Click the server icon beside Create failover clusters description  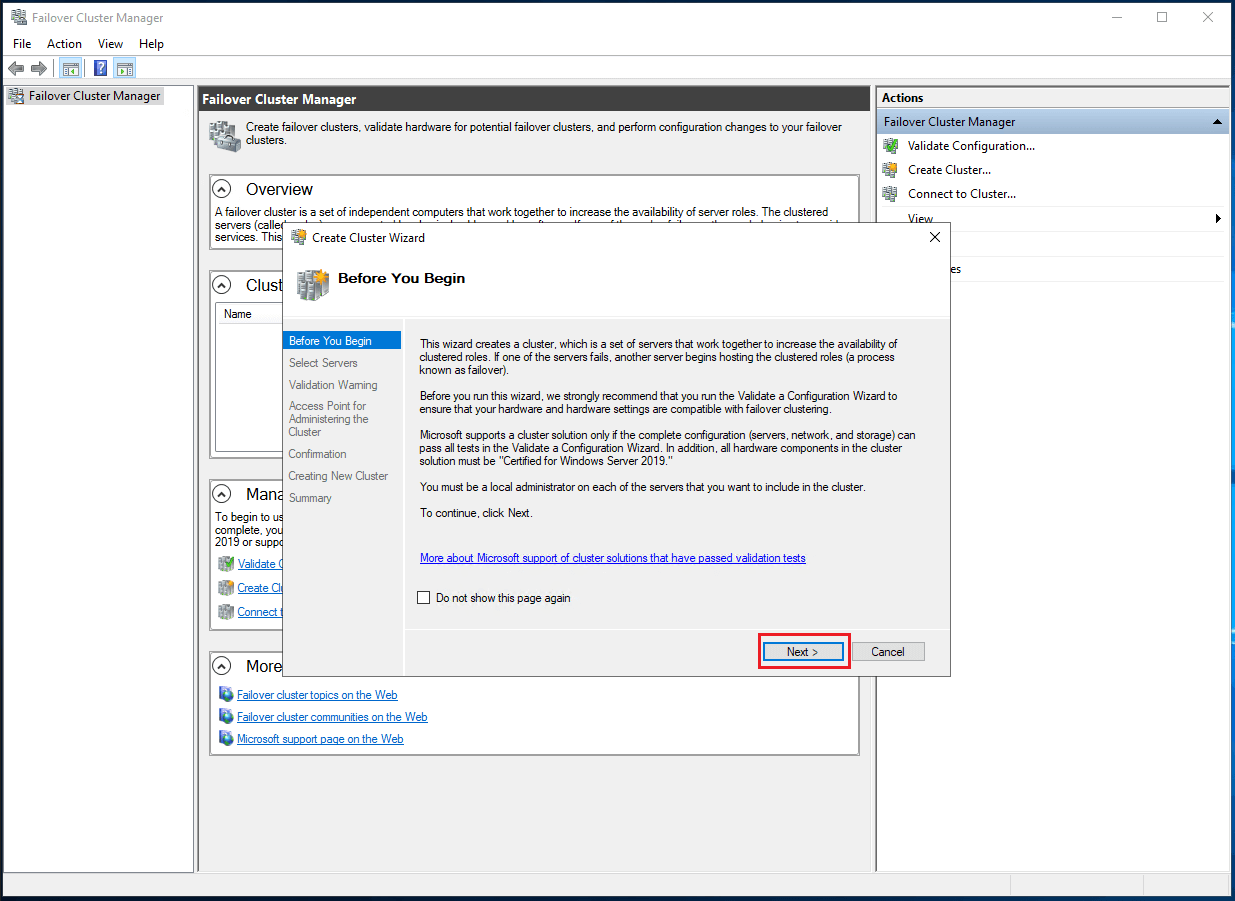coord(225,136)
